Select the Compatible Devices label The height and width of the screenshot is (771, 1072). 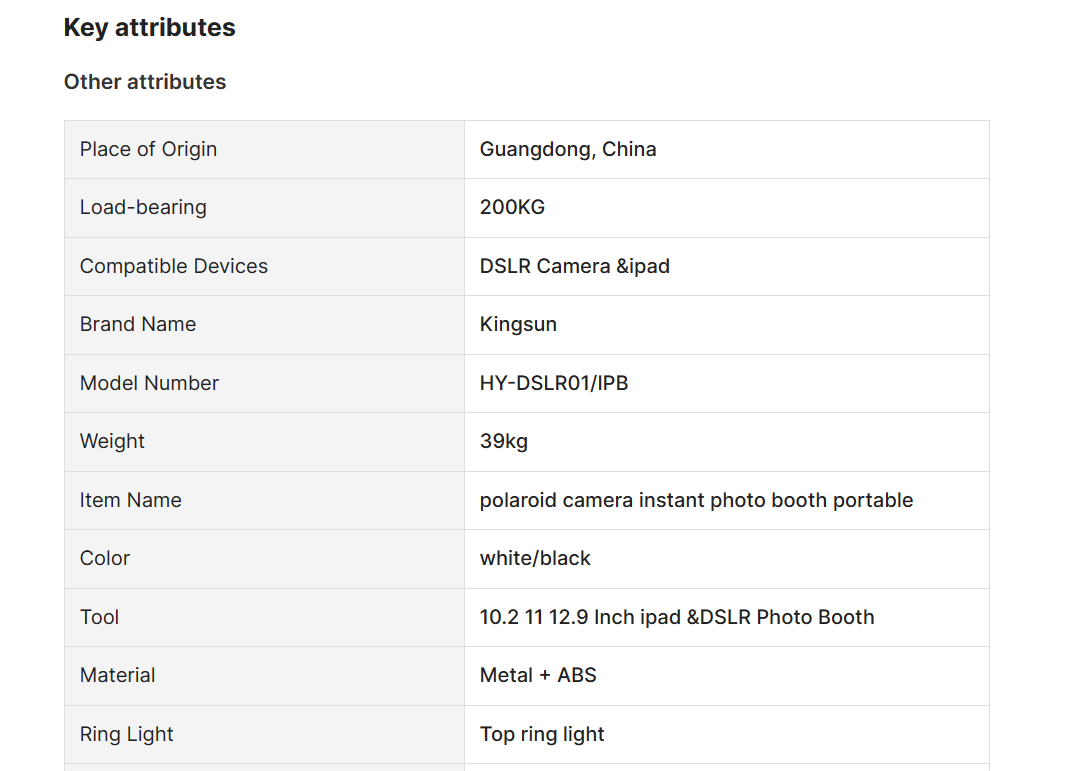[x=174, y=266]
